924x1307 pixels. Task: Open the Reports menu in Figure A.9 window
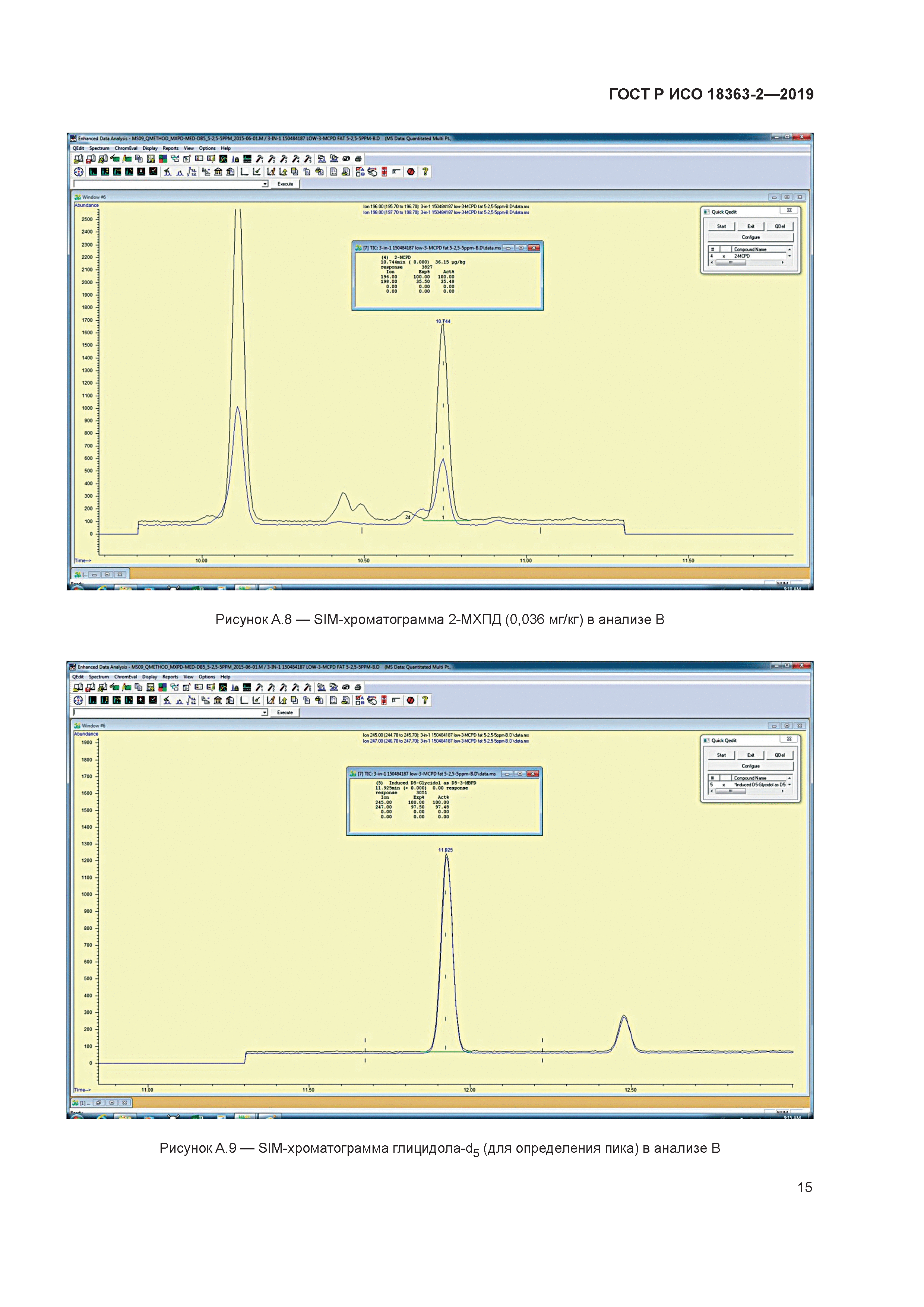(x=170, y=677)
